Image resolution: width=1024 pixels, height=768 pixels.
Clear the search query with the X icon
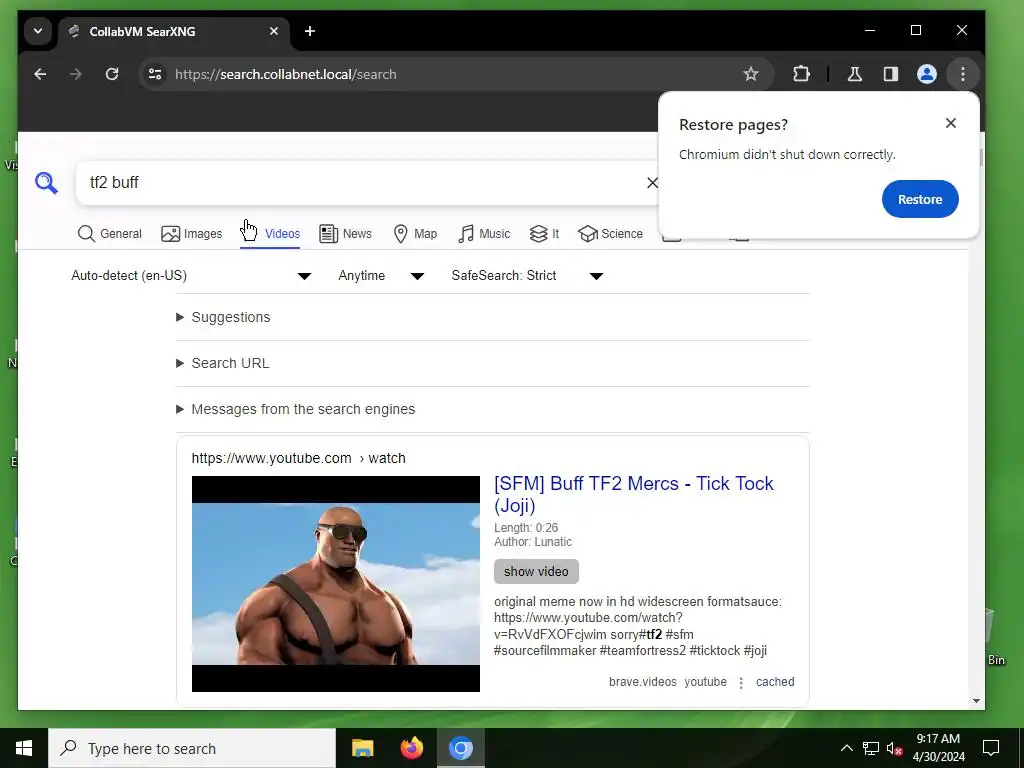652,183
